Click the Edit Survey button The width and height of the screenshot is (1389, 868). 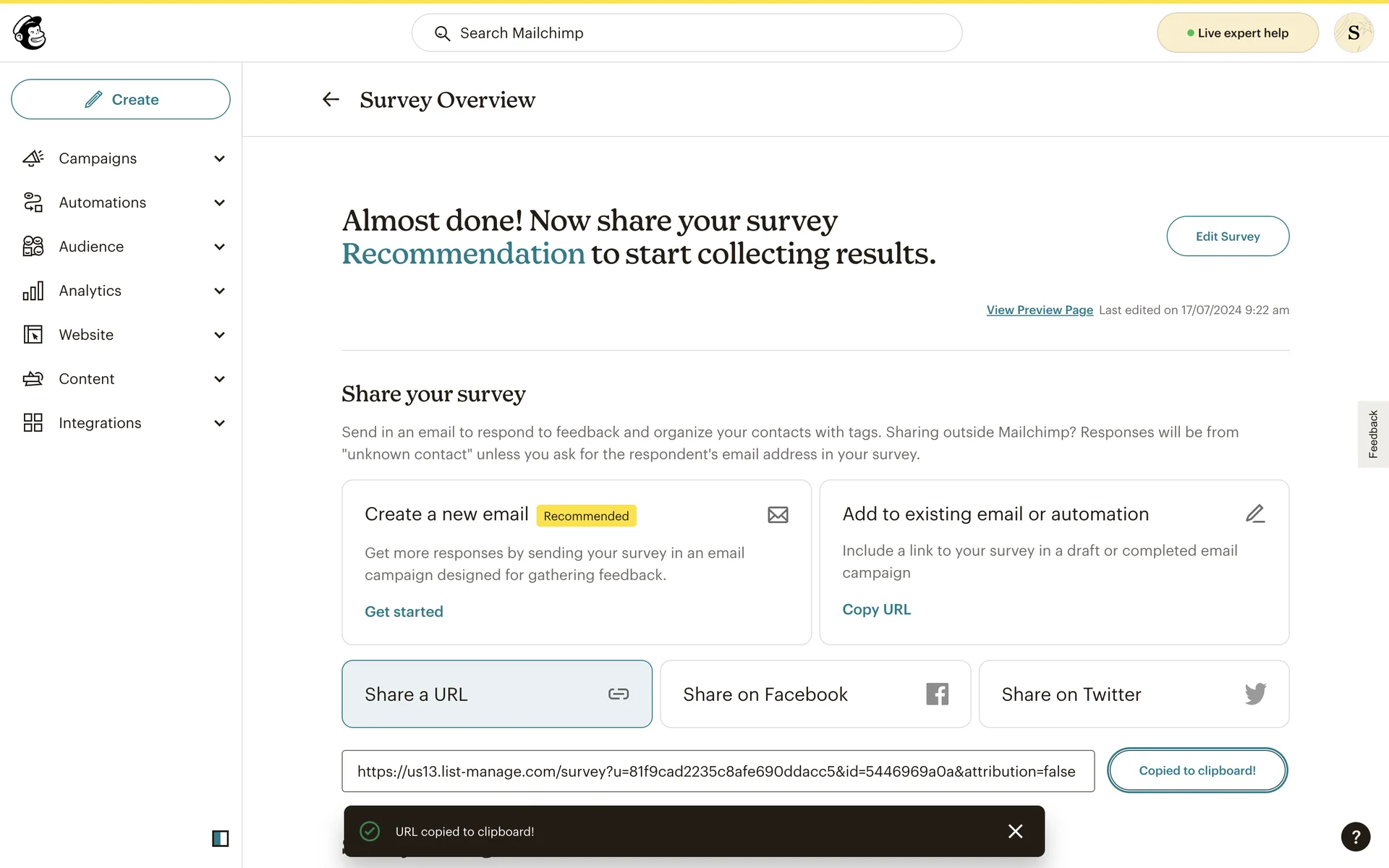(1227, 237)
